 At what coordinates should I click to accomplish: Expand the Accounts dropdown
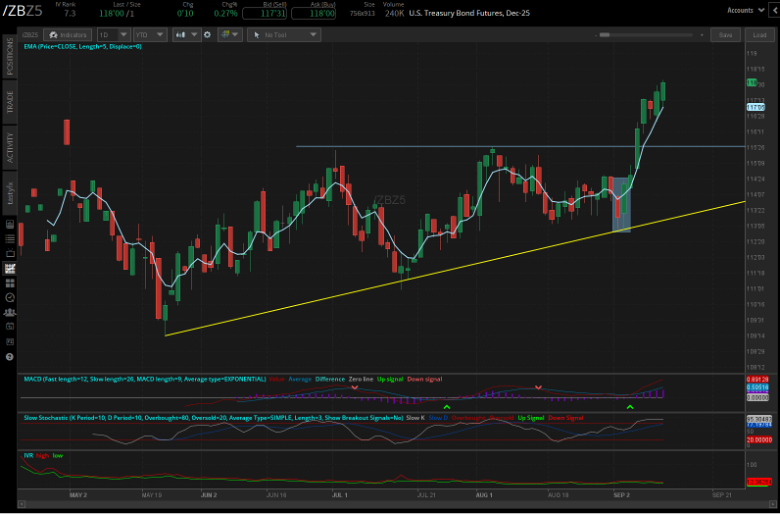click(x=746, y=10)
